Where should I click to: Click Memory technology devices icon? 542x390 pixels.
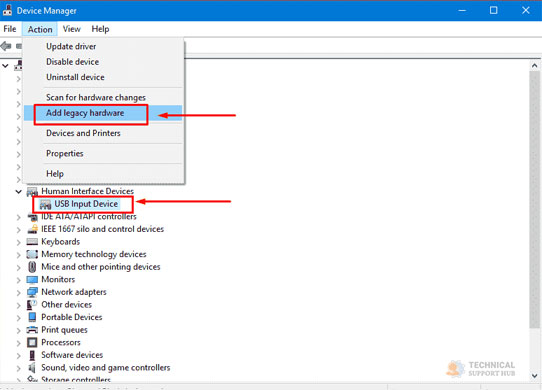(x=32, y=254)
